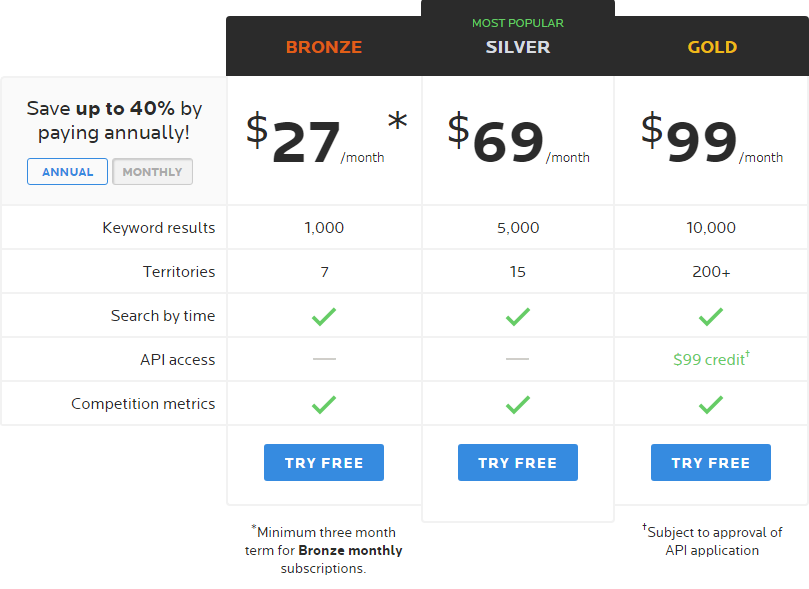Click the Gold 200+ territories value
This screenshot has width=809, height=589.
[x=711, y=272]
